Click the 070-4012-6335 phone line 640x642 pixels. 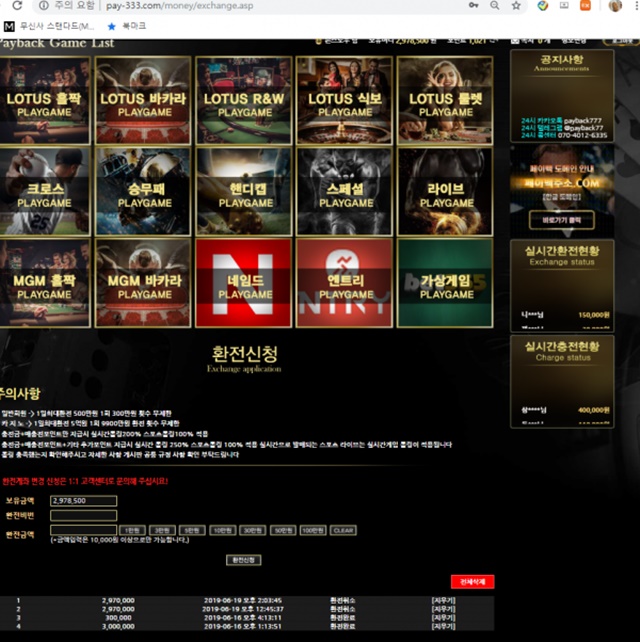(564, 135)
